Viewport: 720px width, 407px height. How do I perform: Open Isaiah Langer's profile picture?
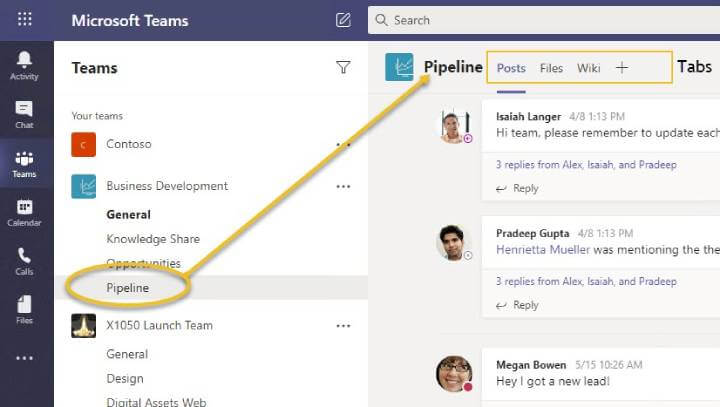click(x=455, y=126)
